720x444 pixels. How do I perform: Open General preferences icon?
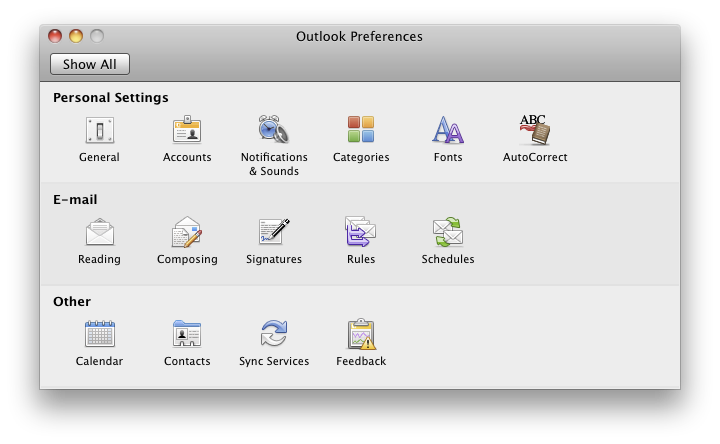pos(99,131)
